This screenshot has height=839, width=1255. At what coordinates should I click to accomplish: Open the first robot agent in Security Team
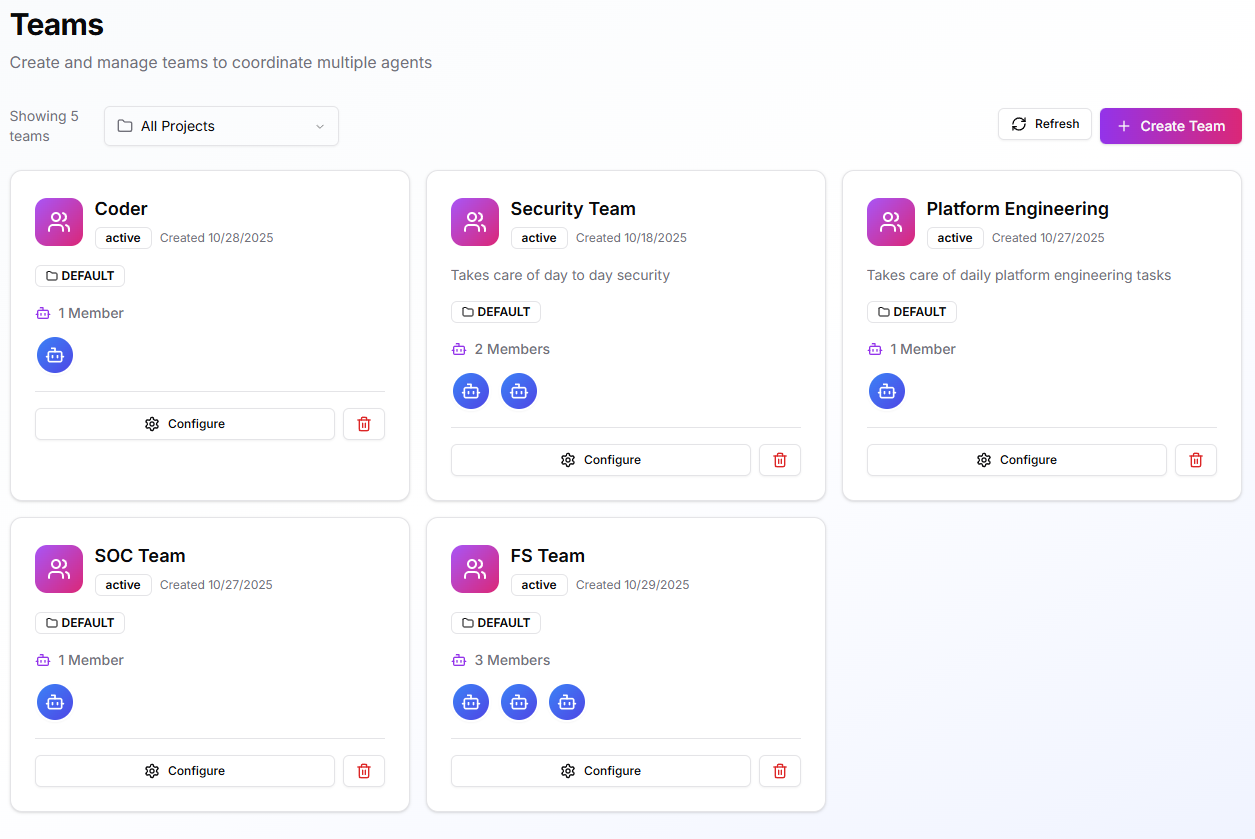pos(471,391)
